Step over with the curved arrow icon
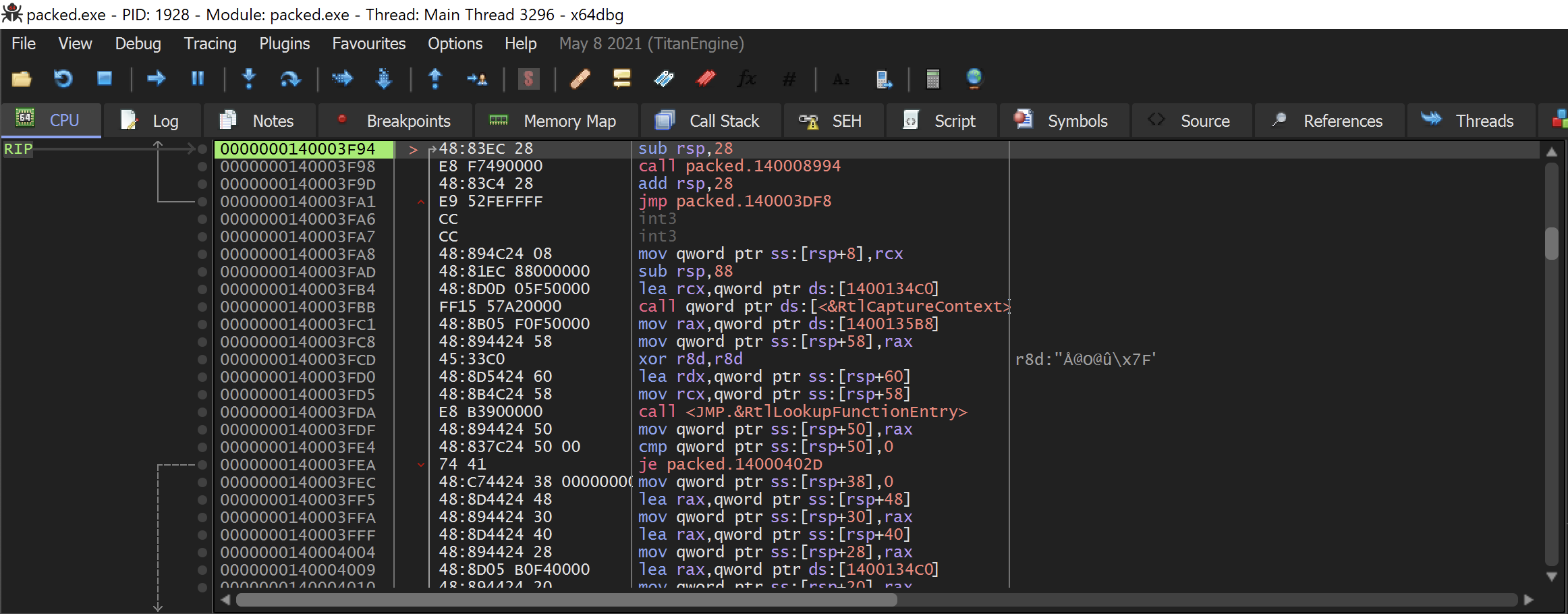Screen dimensions: 1568x614 pyautogui.click(x=290, y=79)
